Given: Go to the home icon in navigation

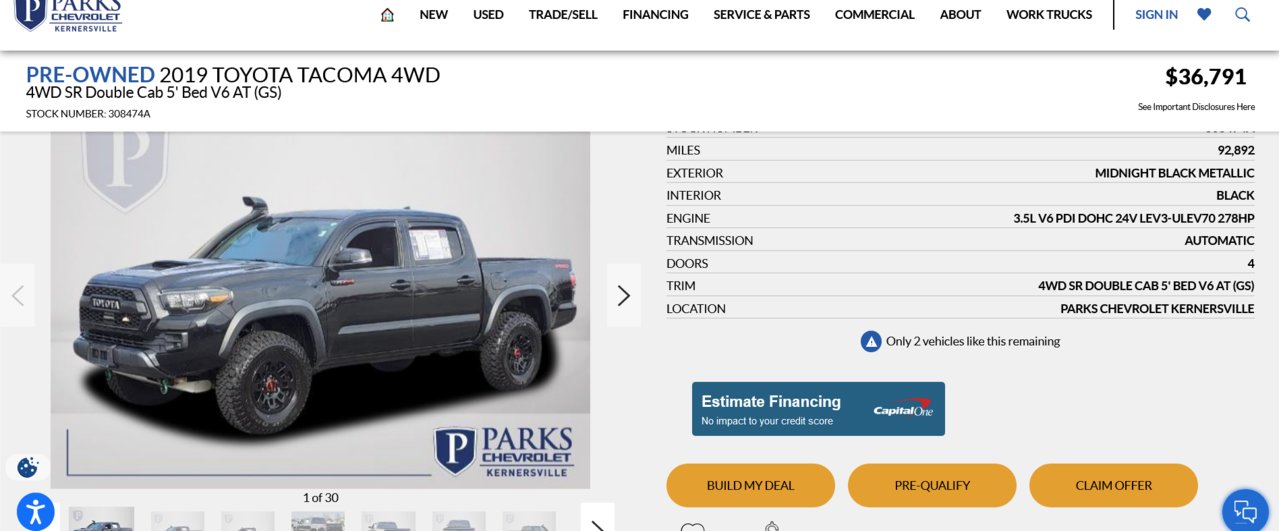Looking at the screenshot, I should [387, 15].
